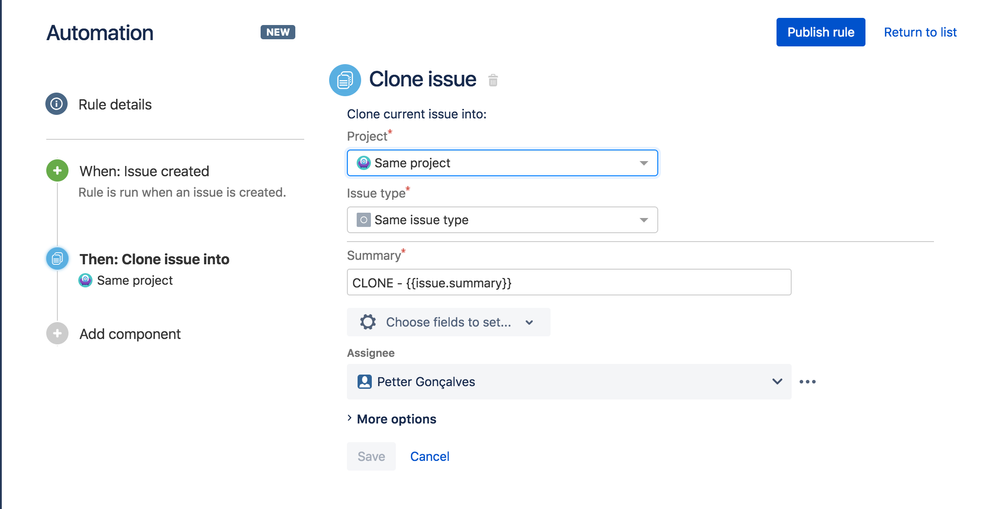Click the grey plus Add component icon
This screenshot has height=509, width=998.
coord(57,334)
